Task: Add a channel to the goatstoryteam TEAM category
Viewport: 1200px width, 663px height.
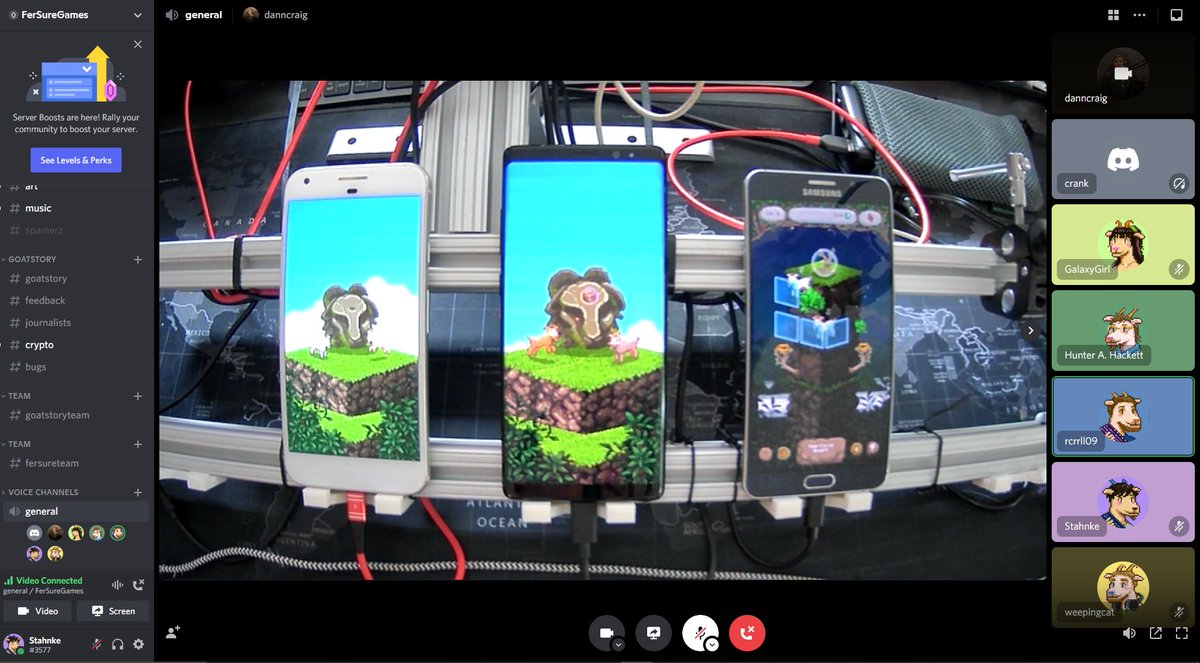Action: point(138,396)
